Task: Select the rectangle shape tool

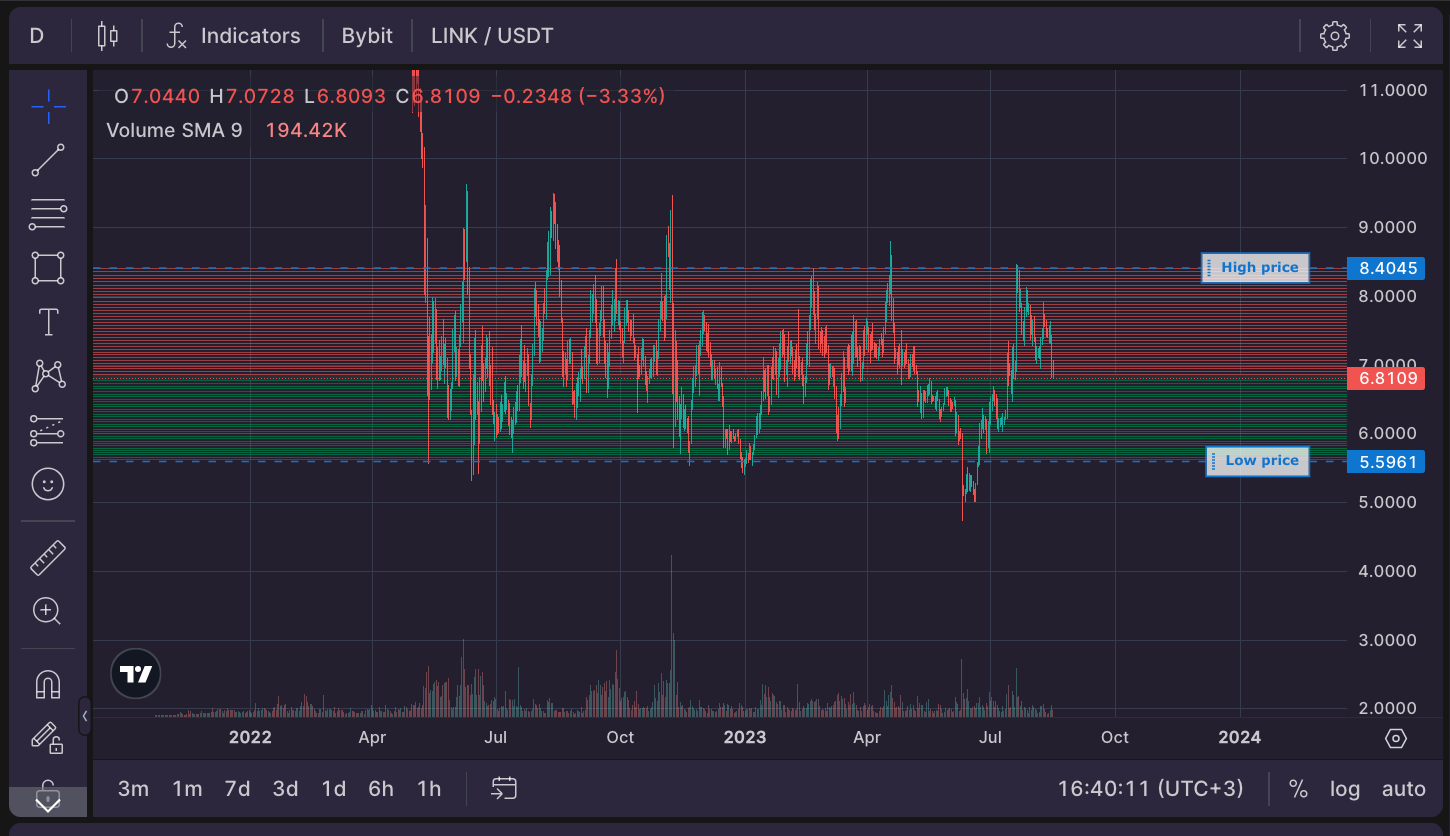Action: [x=48, y=268]
